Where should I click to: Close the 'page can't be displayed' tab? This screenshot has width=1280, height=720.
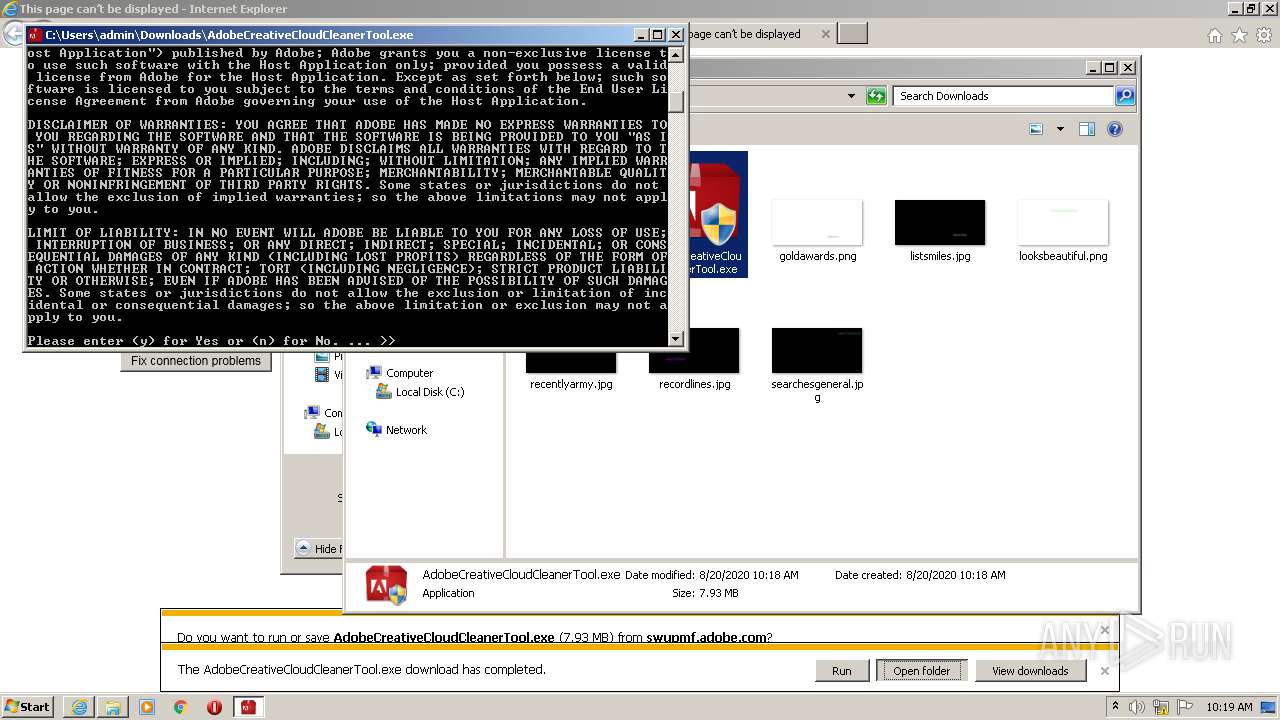point(825,34)
